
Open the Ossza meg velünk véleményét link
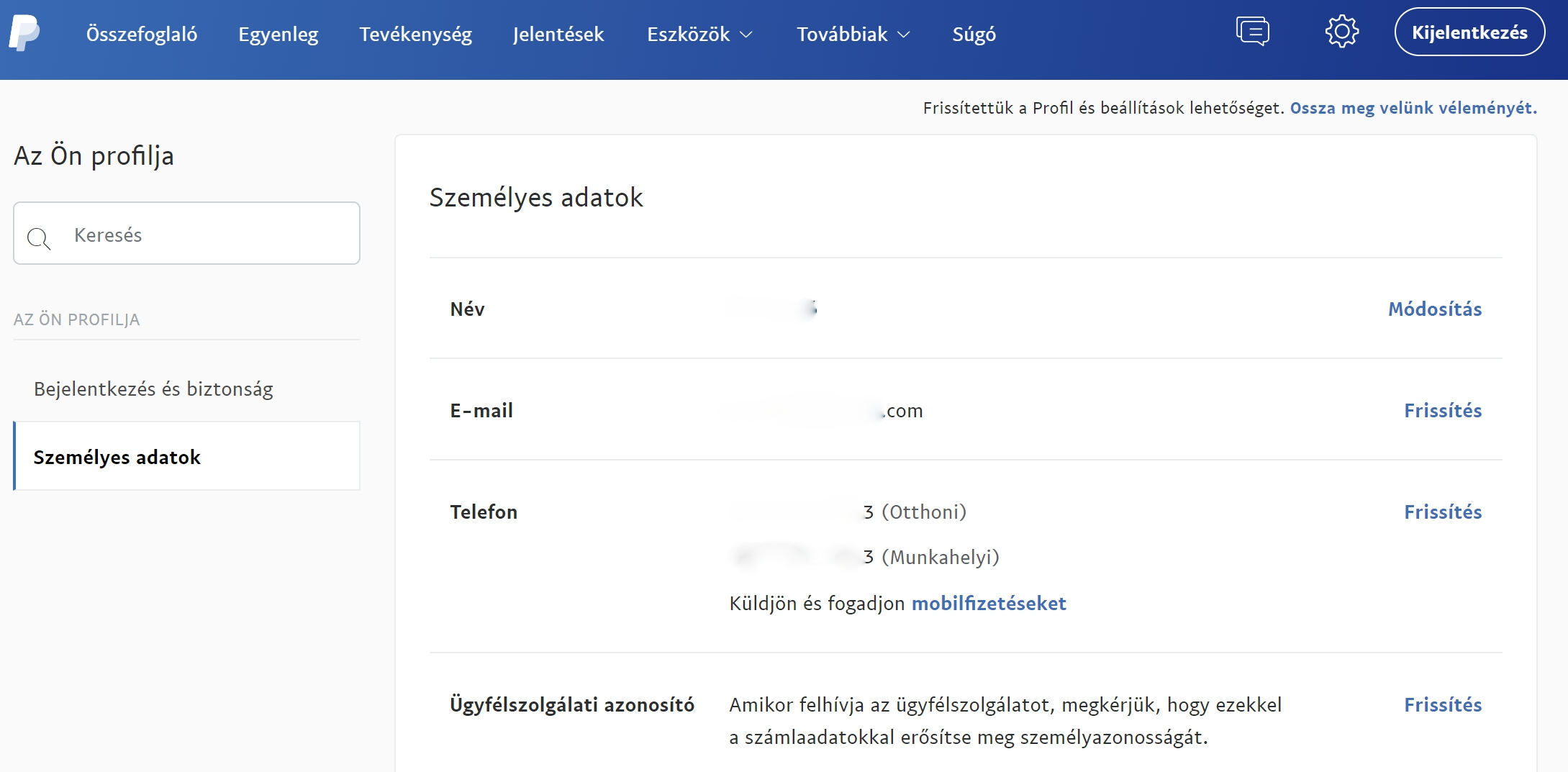(x=1413, y=108)
